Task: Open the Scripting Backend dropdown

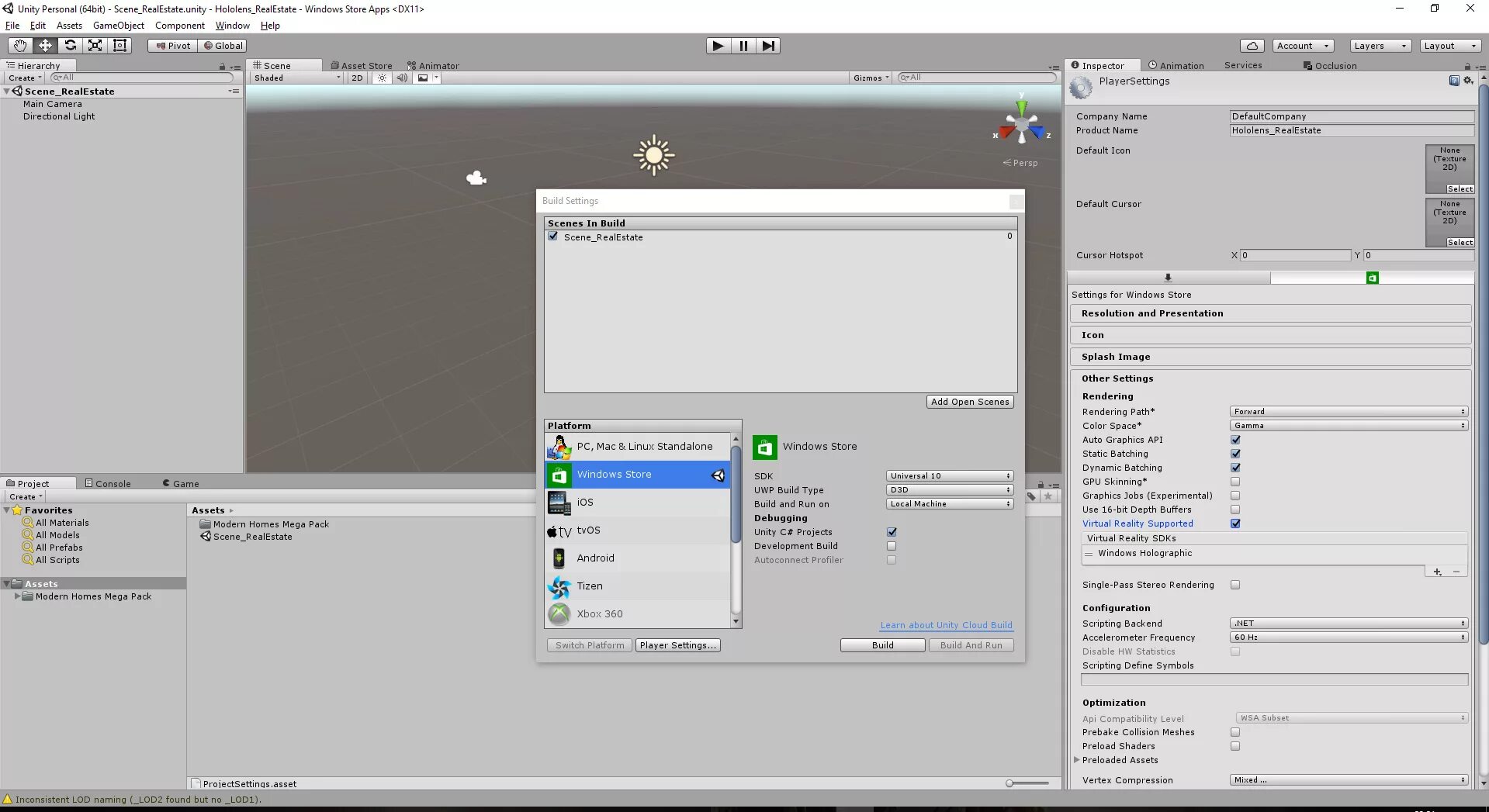Action: tap(1349, 624)
